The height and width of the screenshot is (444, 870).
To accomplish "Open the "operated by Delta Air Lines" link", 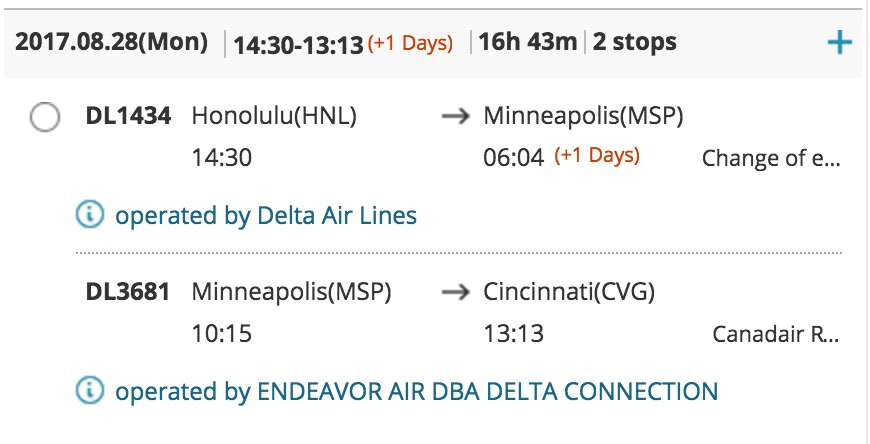I will [266, 215].
